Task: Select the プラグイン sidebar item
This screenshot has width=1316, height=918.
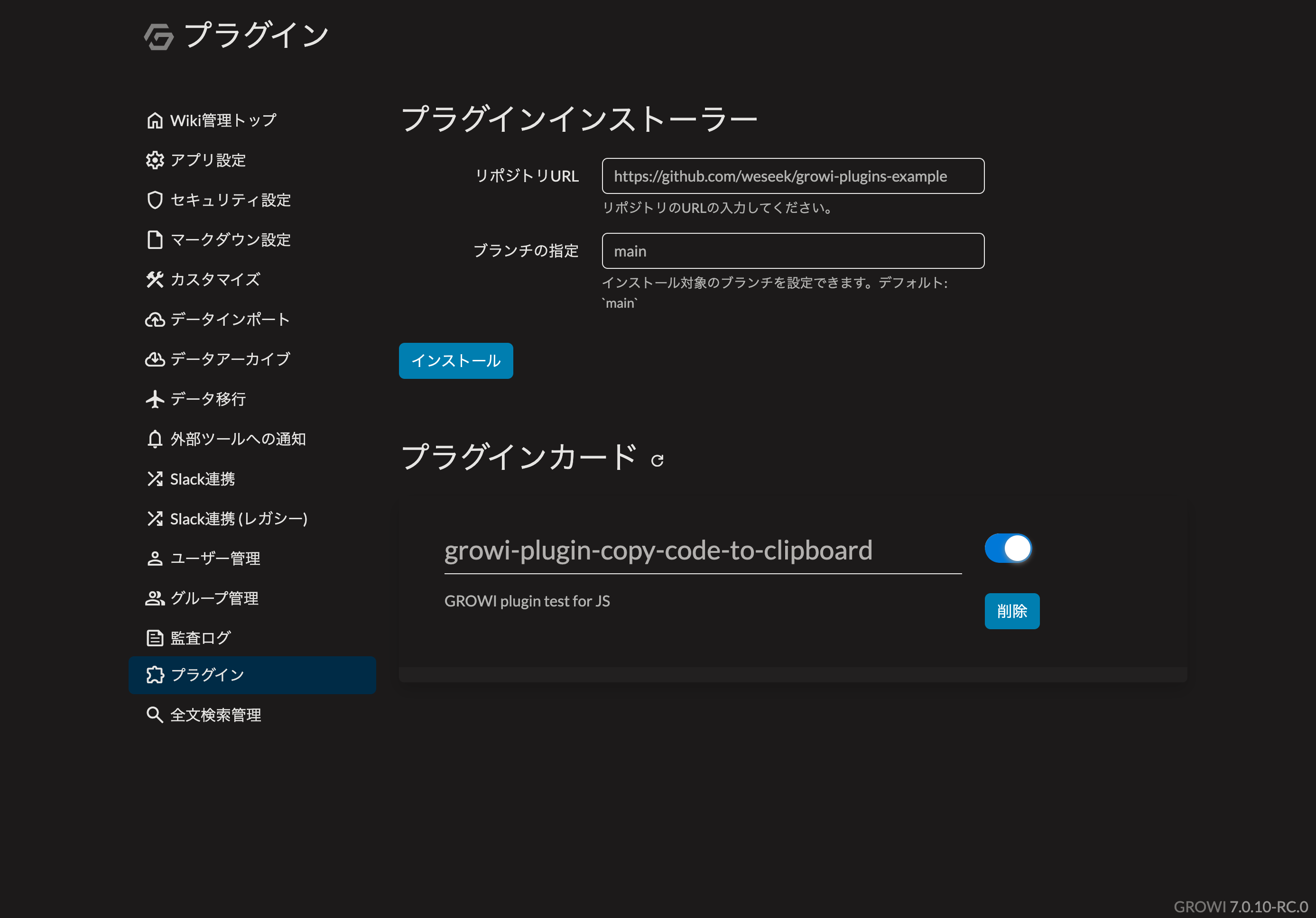Action: coord(252,675)
